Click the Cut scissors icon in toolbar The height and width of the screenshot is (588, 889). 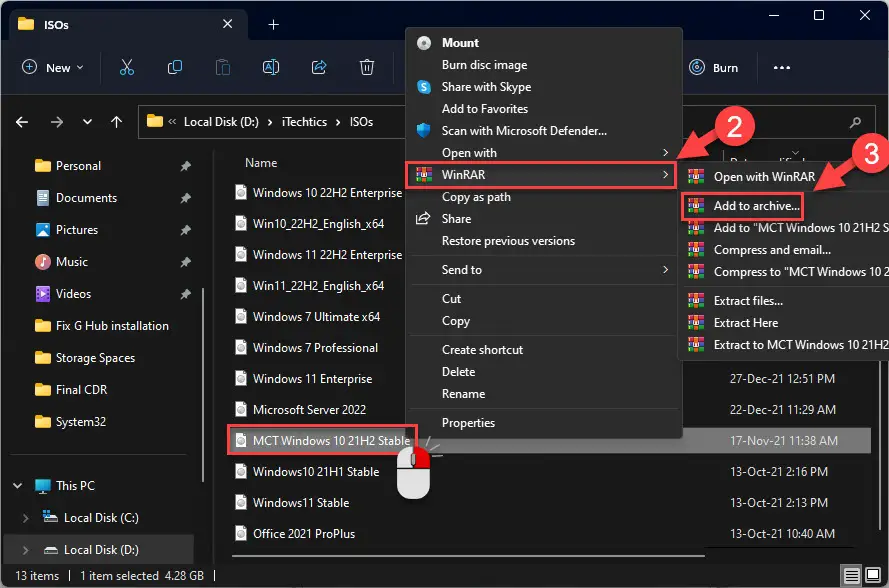127,67
